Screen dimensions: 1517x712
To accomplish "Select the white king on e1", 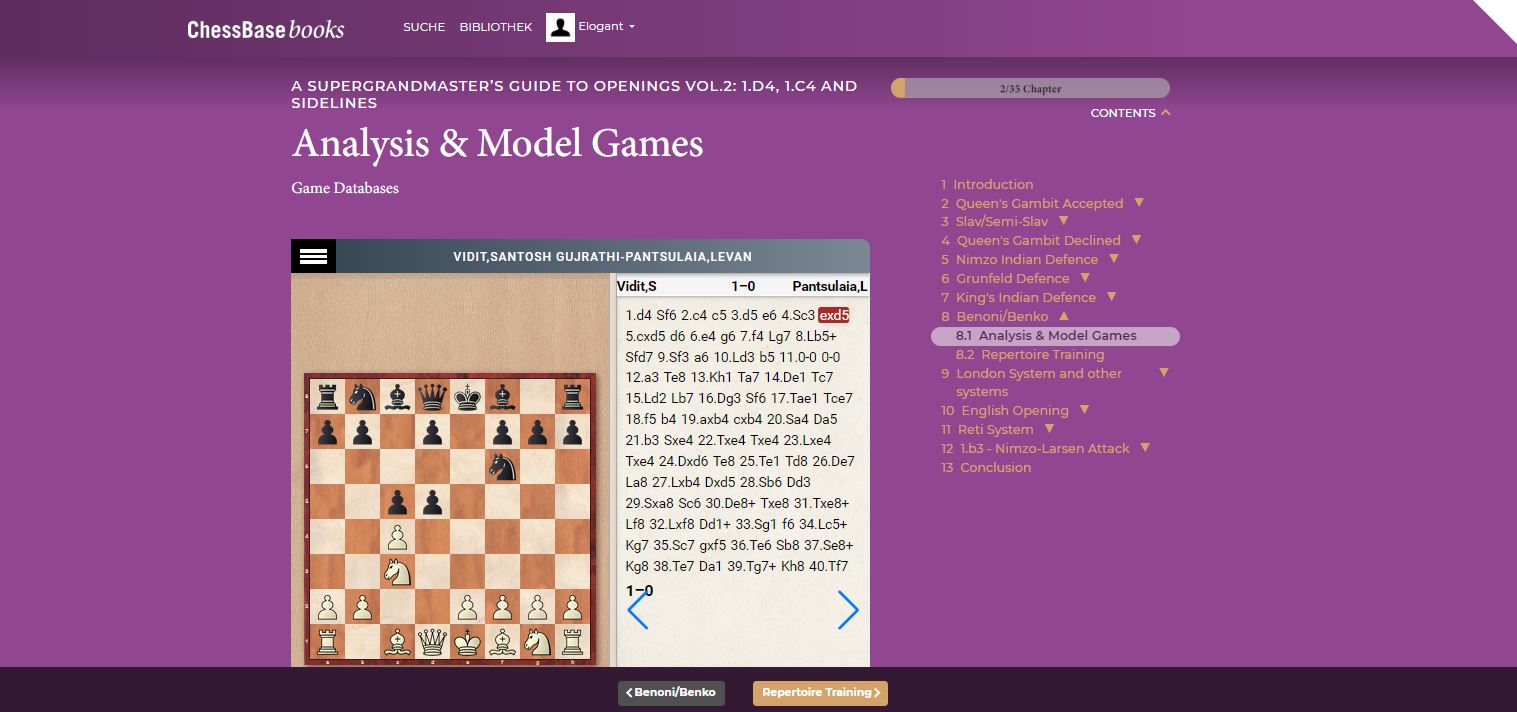I will [468, 640].
